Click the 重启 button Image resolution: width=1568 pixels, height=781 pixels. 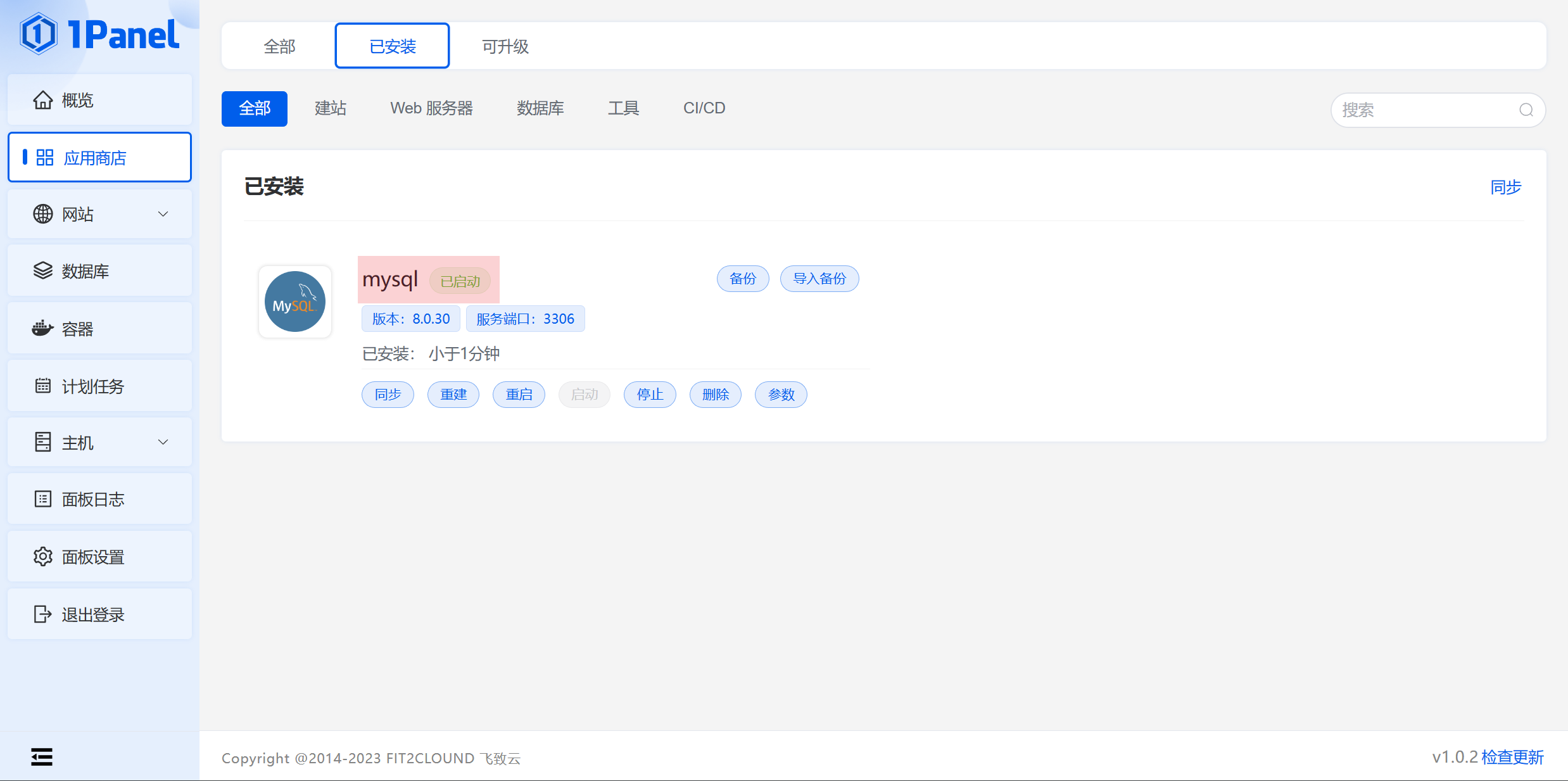pyautogui.click(x=519, y=395)
